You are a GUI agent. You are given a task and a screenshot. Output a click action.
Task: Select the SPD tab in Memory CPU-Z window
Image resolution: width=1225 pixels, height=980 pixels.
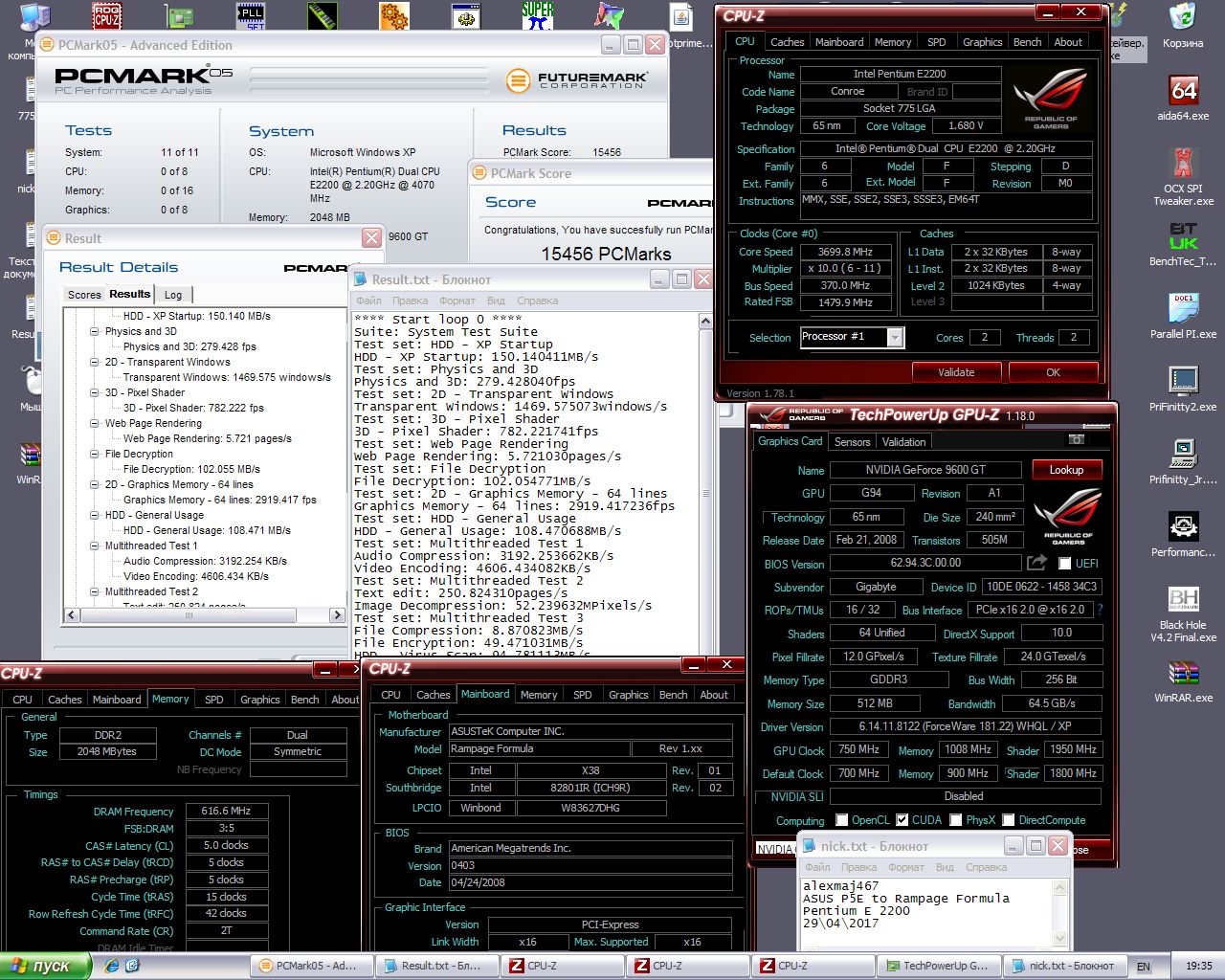click(x=214, y=700)
